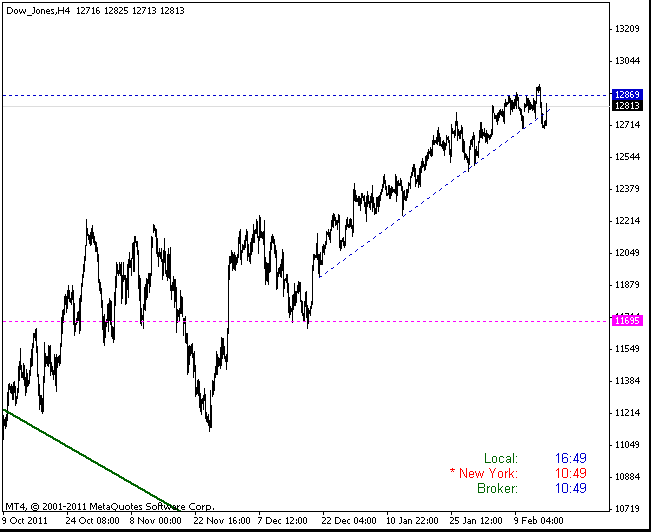Click the time axis label 9 Feb 04:00
The width and height of the screenshot is (651, 532).
click(538, 520)
